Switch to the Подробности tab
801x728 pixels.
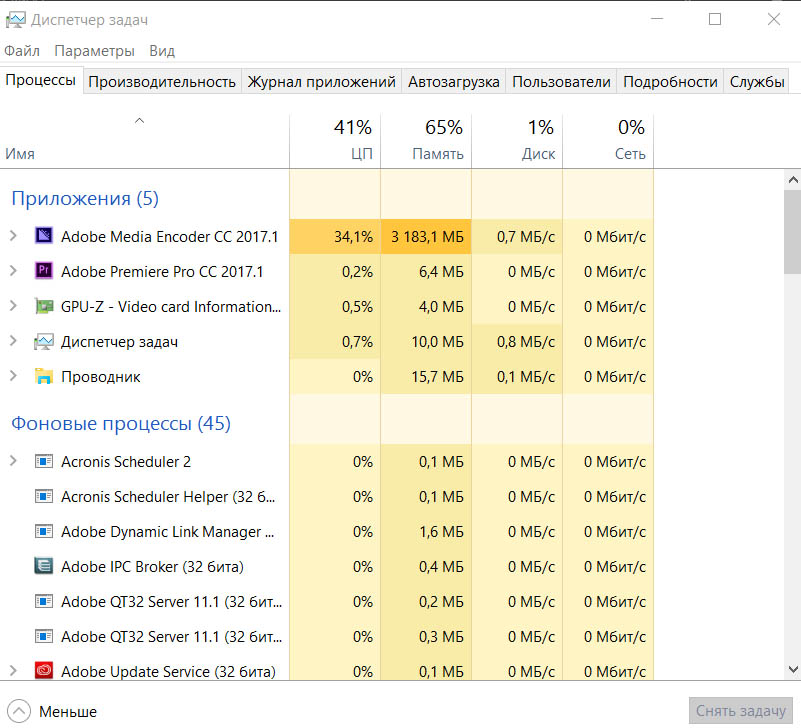tap(670, 82)
